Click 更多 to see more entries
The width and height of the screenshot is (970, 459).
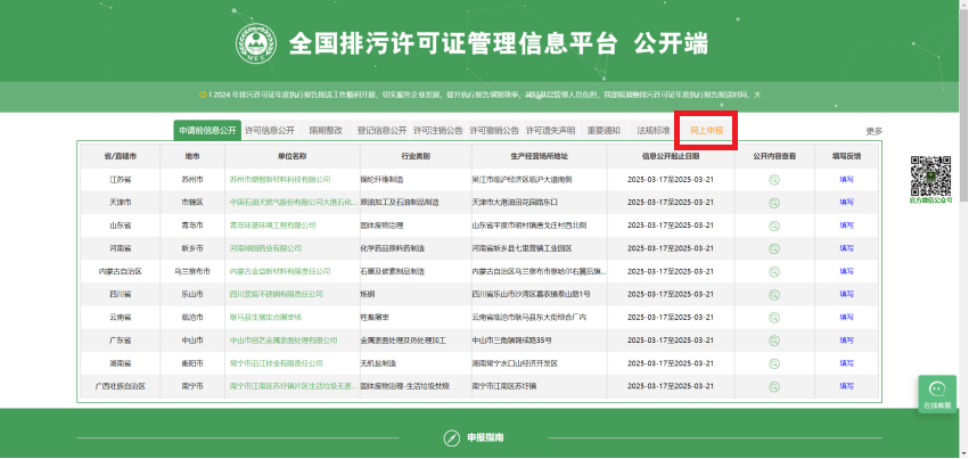(x=874, y=131)
